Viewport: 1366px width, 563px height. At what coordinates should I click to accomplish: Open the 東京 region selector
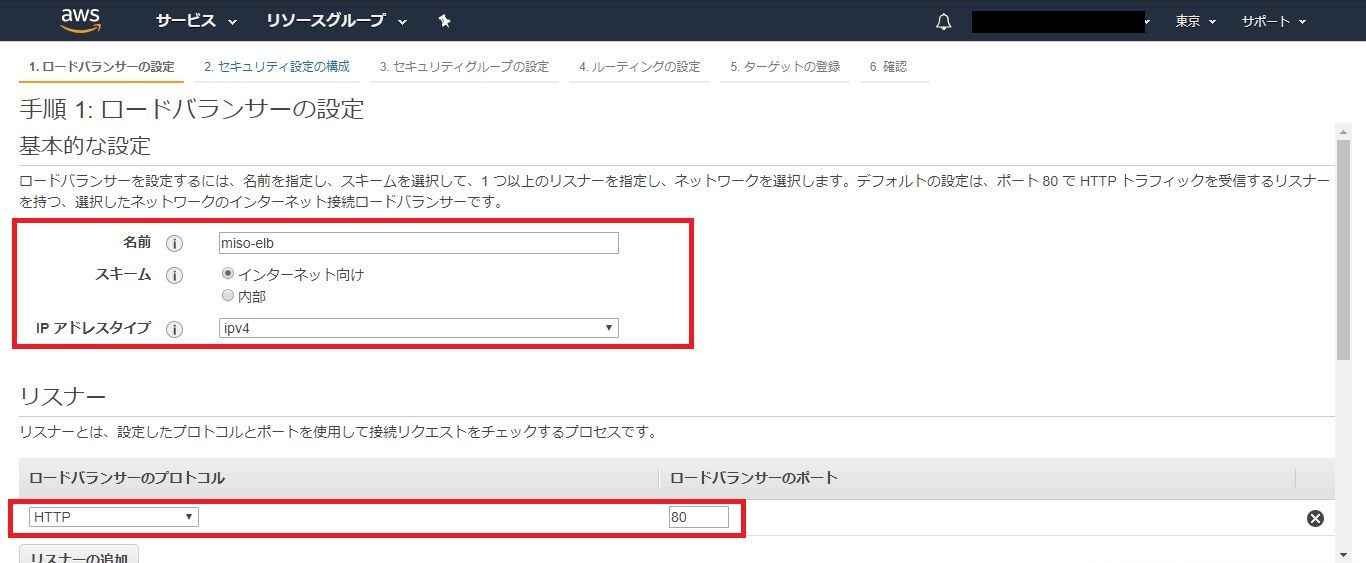click(x=1195, y=21)
